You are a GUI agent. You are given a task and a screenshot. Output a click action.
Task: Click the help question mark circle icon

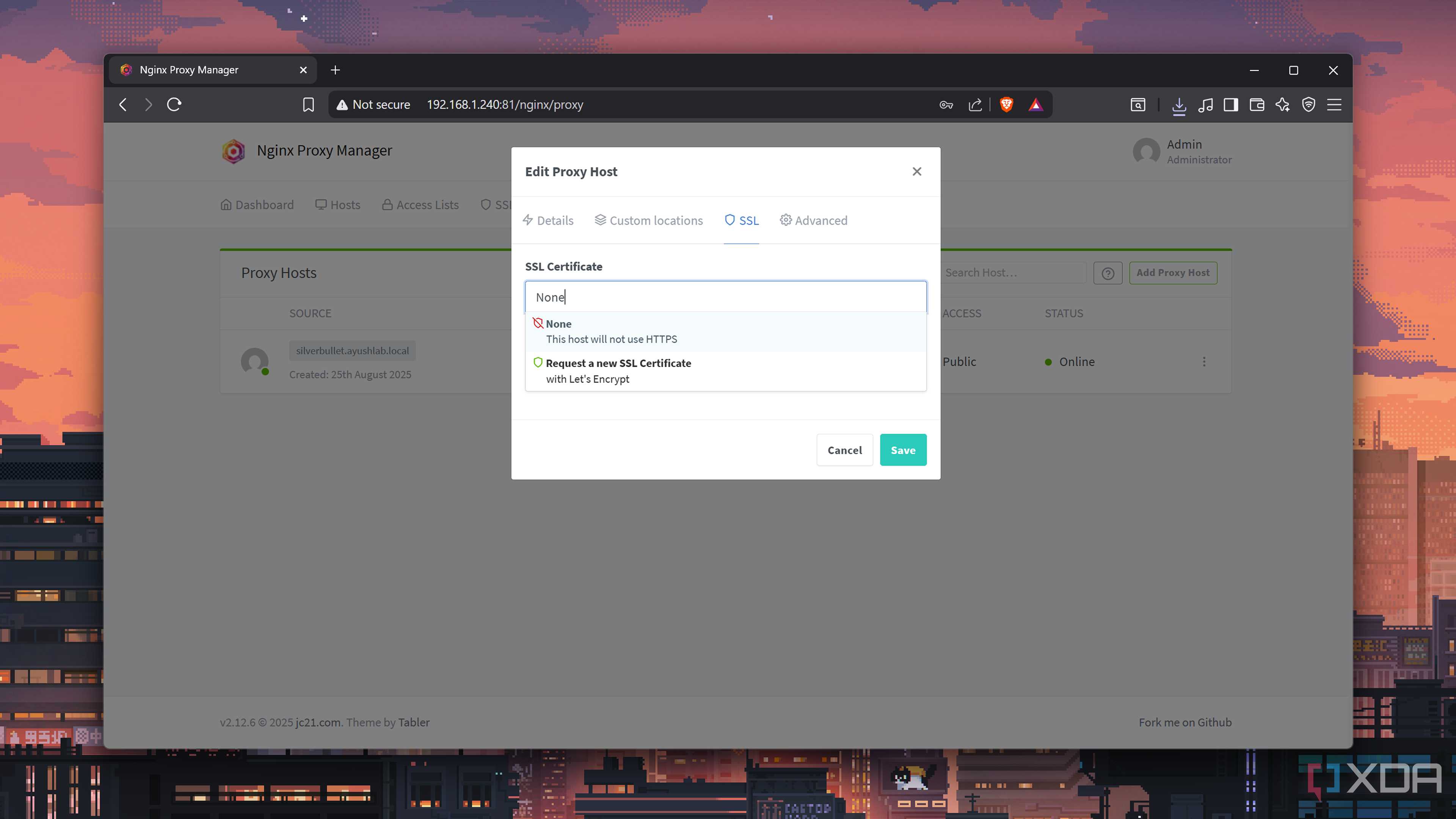tap(1107, 273)
